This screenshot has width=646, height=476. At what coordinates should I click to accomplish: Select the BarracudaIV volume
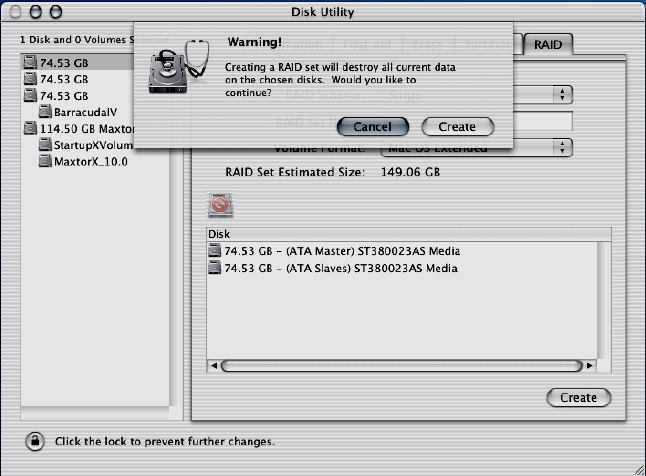click(x=87, y=113)
